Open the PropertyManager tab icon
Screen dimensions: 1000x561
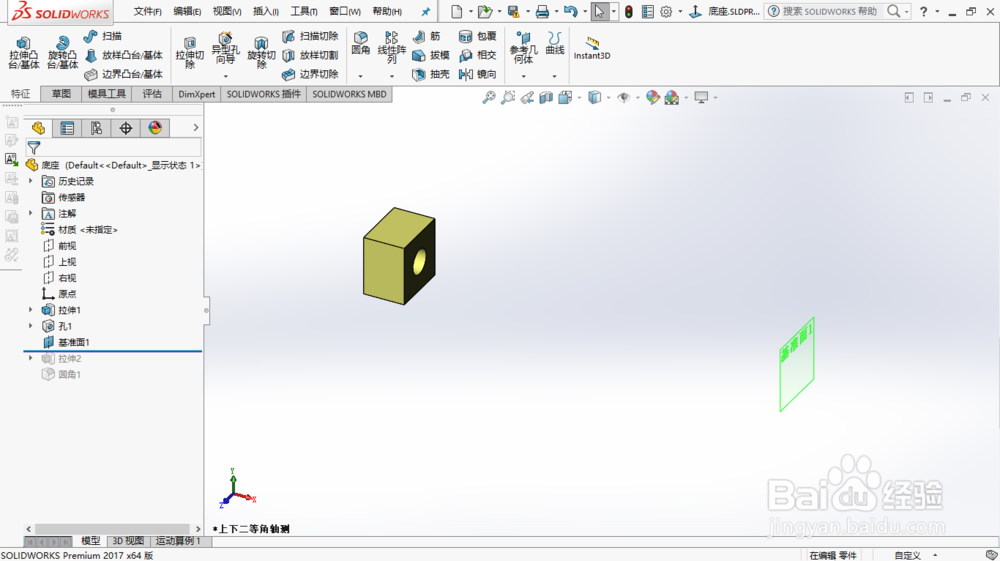[67, 128]
